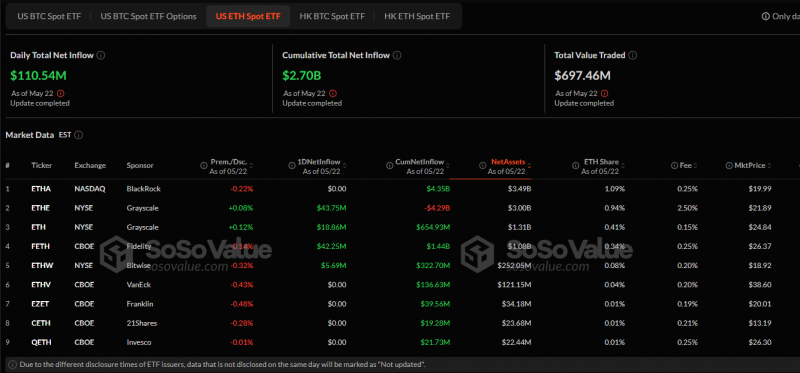This screenshot has height=373, width=800.
Task: Open HK ETH Spot ETF tab
Action: (417, 16)
